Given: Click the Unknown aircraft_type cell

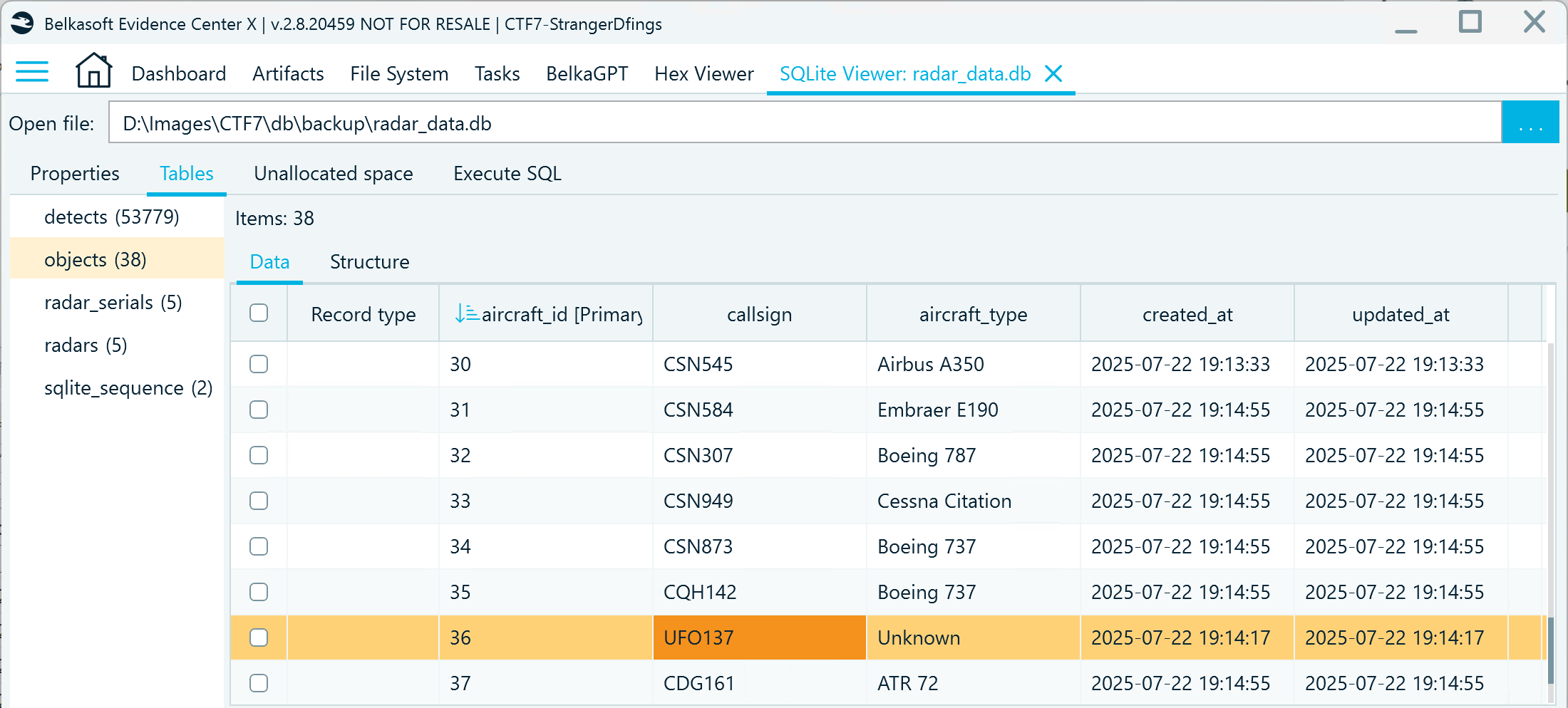Looking at the screenshot, I should [x=974, y=637].
